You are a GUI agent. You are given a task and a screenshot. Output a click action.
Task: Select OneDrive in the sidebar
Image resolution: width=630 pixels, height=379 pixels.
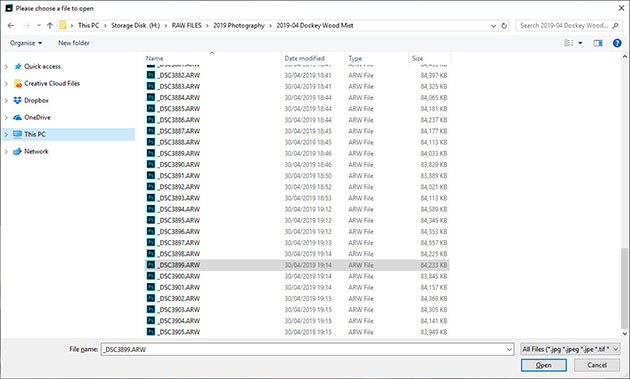coord(37,117)
